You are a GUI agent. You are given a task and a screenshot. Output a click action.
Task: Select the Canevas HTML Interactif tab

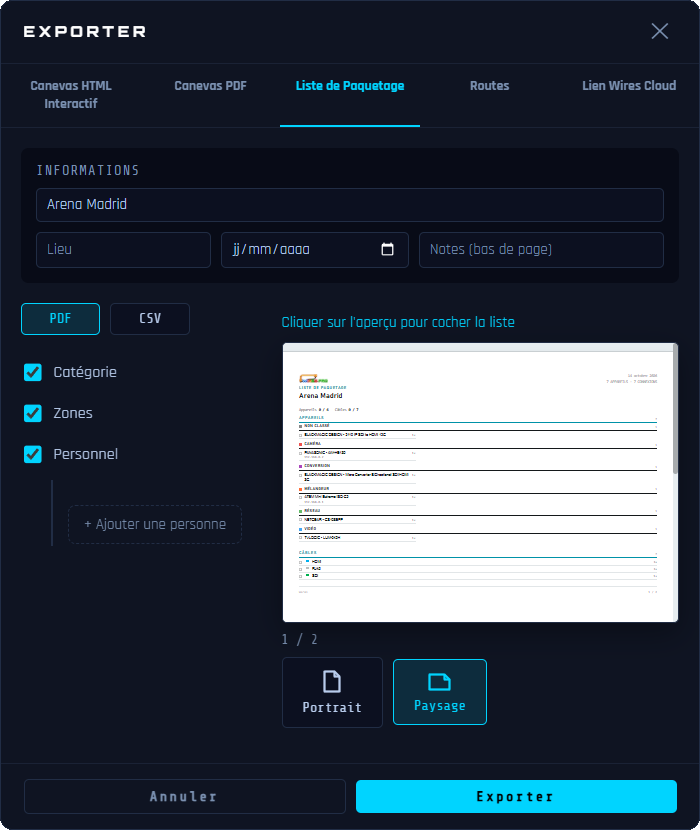(71, 95)
